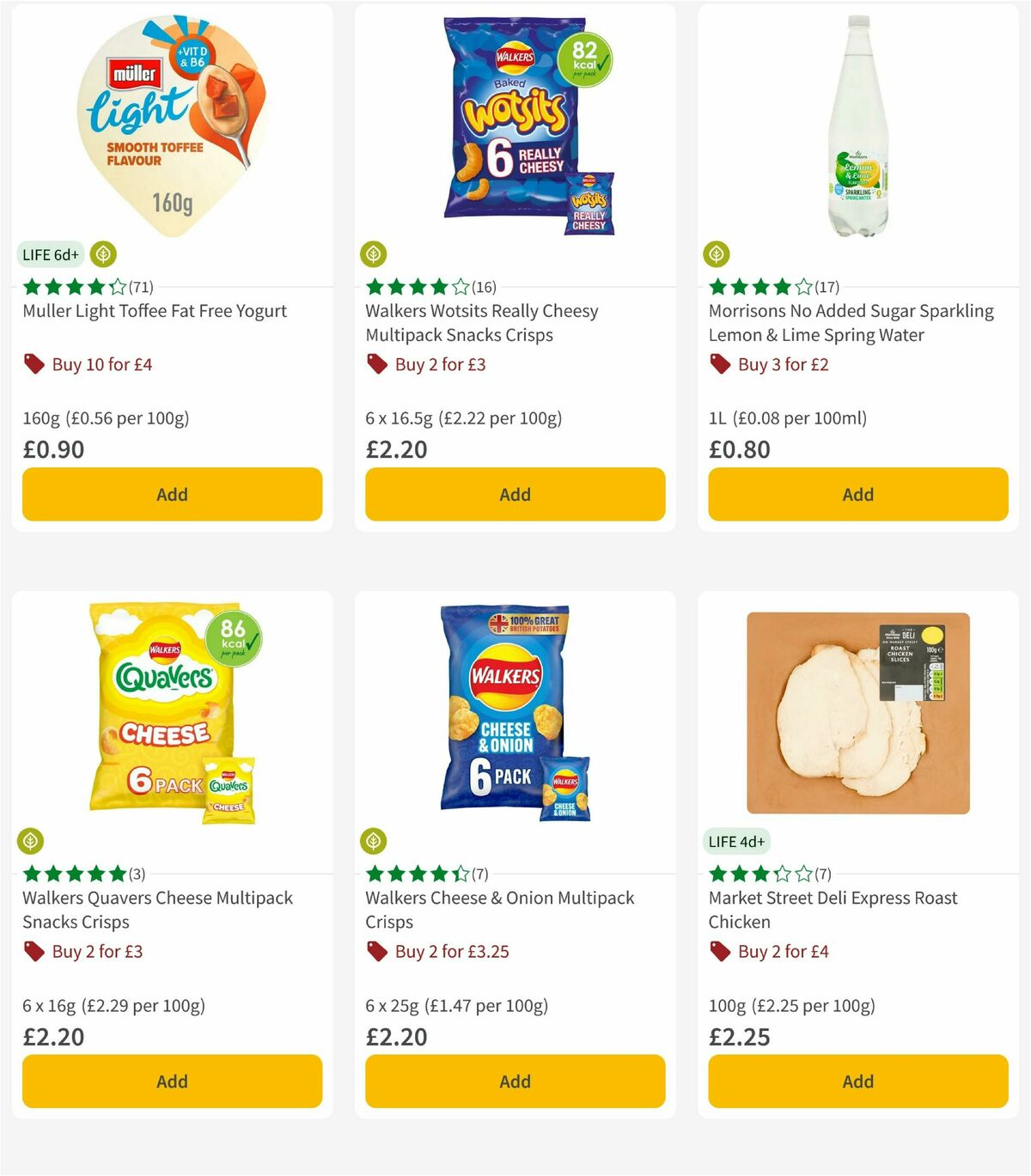Expand the (17) reviews on Sparkling Water
1031x1176 pixels.
click(x=827, y=287)
